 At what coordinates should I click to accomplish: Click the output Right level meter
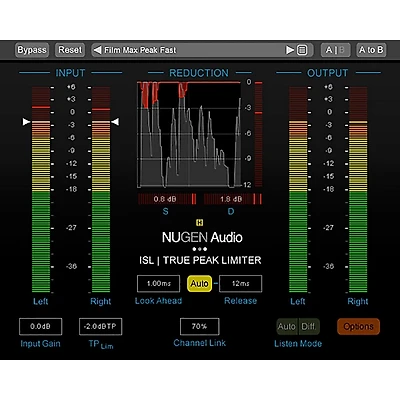point(358,190)
